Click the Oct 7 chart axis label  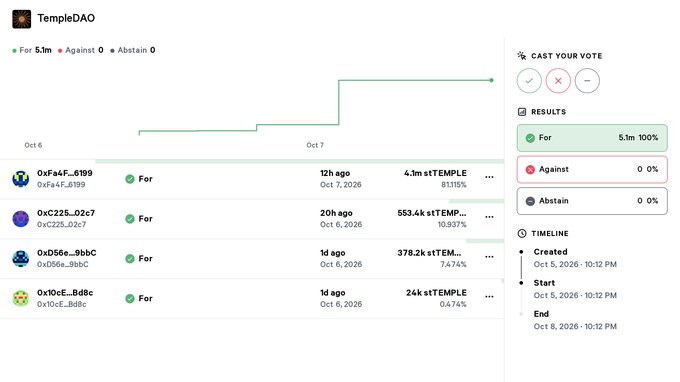tap(315, 145)
